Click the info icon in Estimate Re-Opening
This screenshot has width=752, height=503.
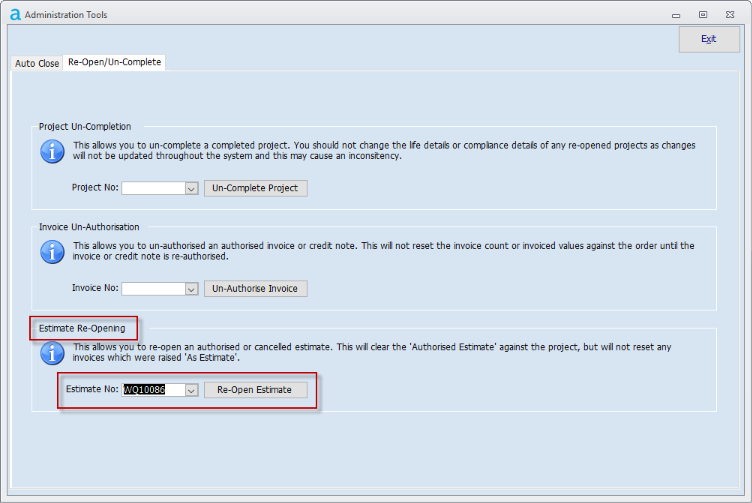click(52, 352)
